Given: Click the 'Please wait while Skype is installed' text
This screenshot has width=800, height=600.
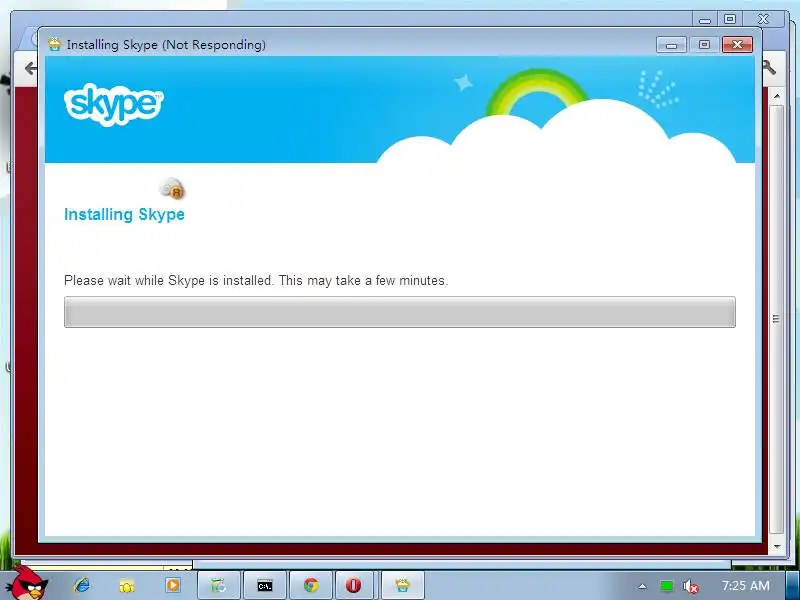Looking at the screenshot, I should coord(256,281).
